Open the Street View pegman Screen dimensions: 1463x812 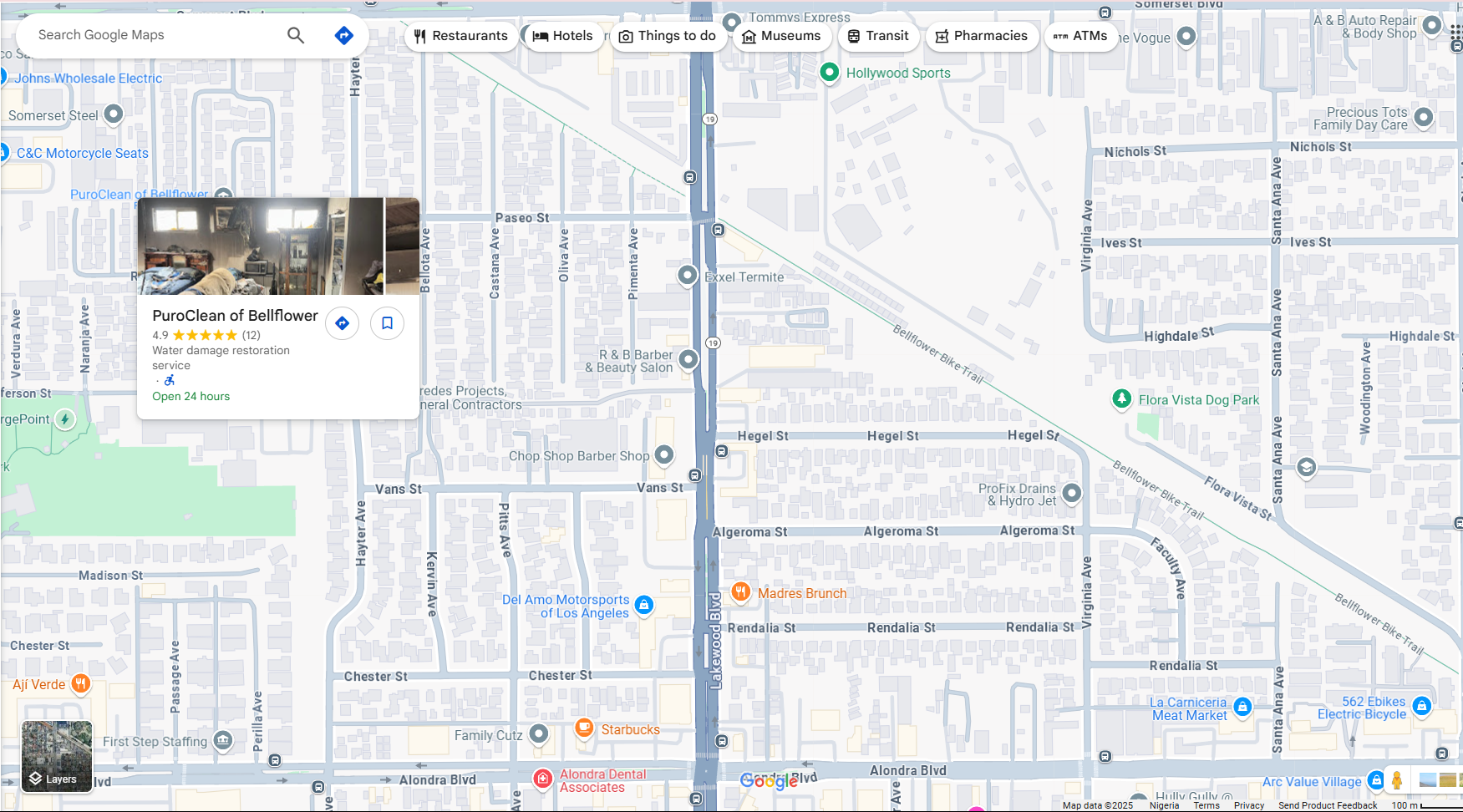click(x=1397, y=780)
